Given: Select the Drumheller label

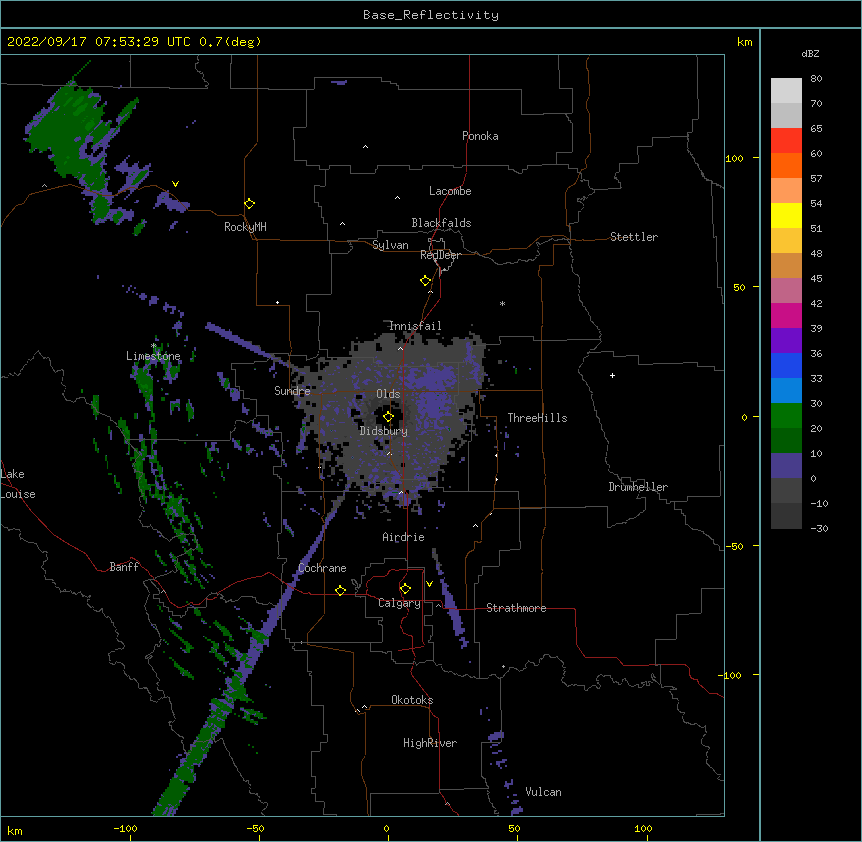Looking at the screenshot, I should point(638,487).
